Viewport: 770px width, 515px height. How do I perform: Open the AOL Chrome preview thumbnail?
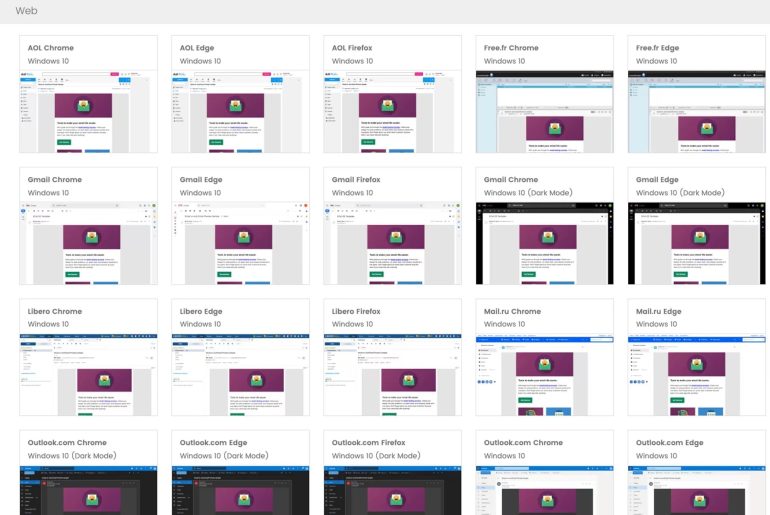88,112
